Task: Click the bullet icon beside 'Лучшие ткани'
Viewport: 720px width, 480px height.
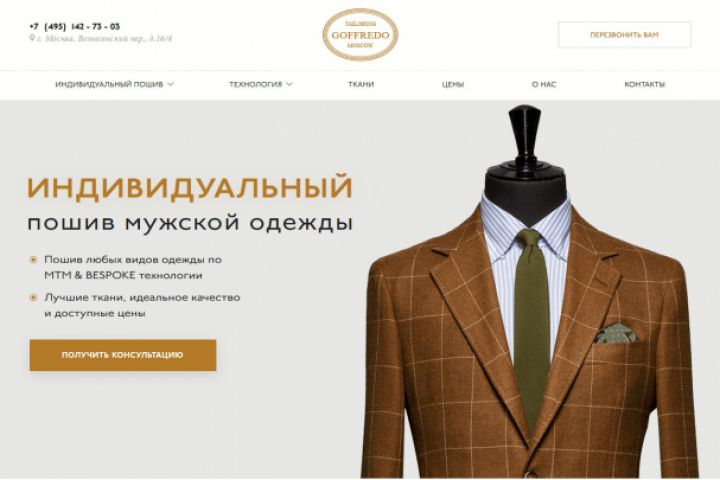Action: tap(33, 298)
